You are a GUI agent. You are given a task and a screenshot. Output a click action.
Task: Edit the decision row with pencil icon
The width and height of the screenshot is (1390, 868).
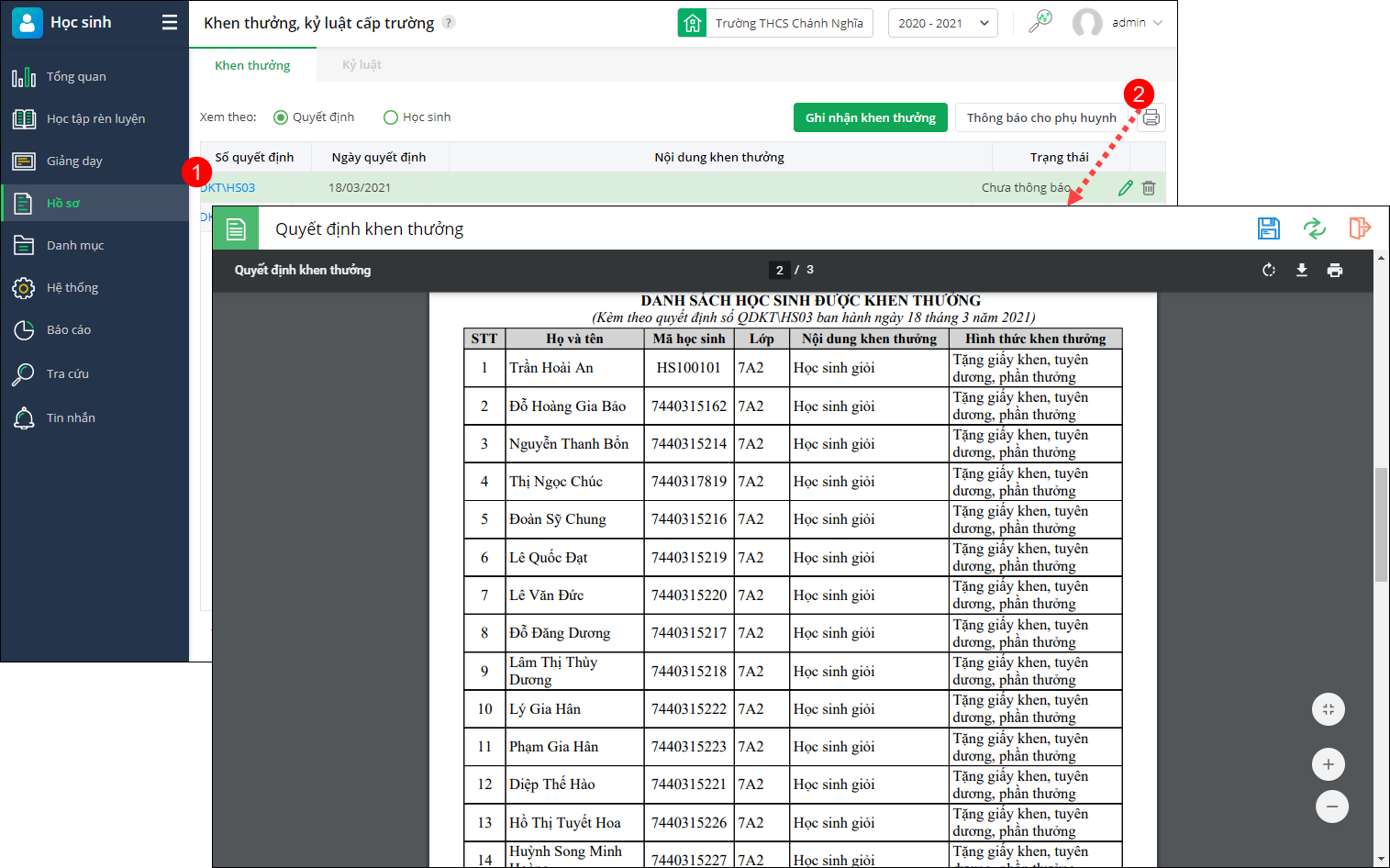[1126, 188]
